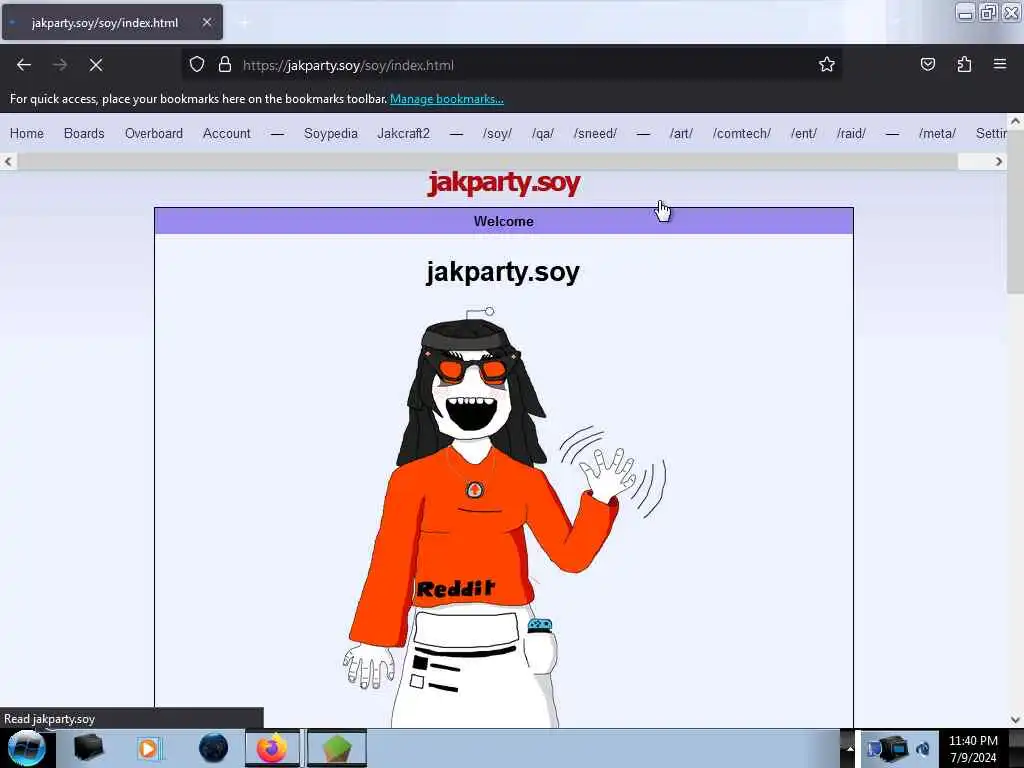Open the Home nav item
Screen dimensions: 1024x768
coord(27,133)
